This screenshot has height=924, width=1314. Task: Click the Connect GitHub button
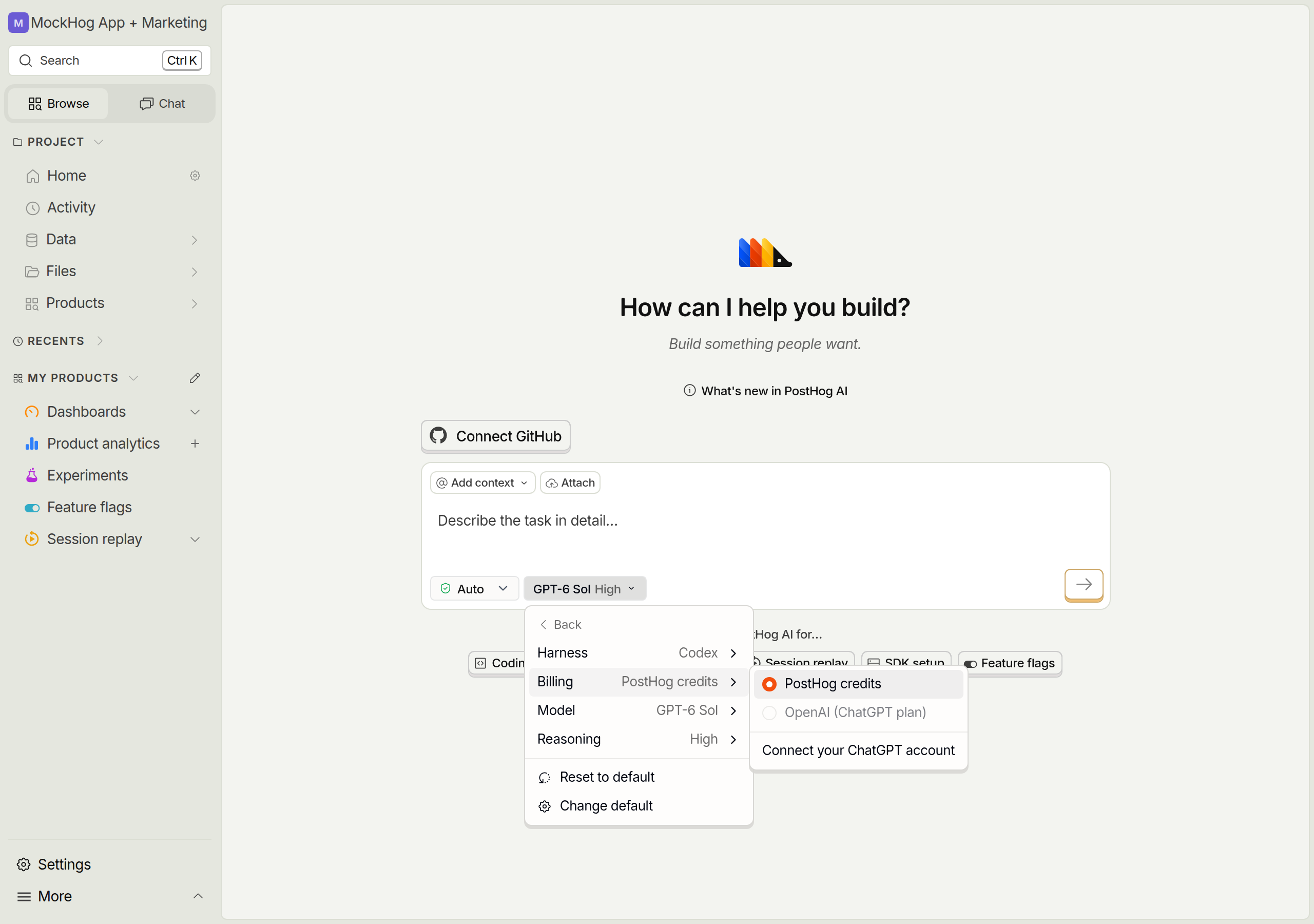coord(496,436)
